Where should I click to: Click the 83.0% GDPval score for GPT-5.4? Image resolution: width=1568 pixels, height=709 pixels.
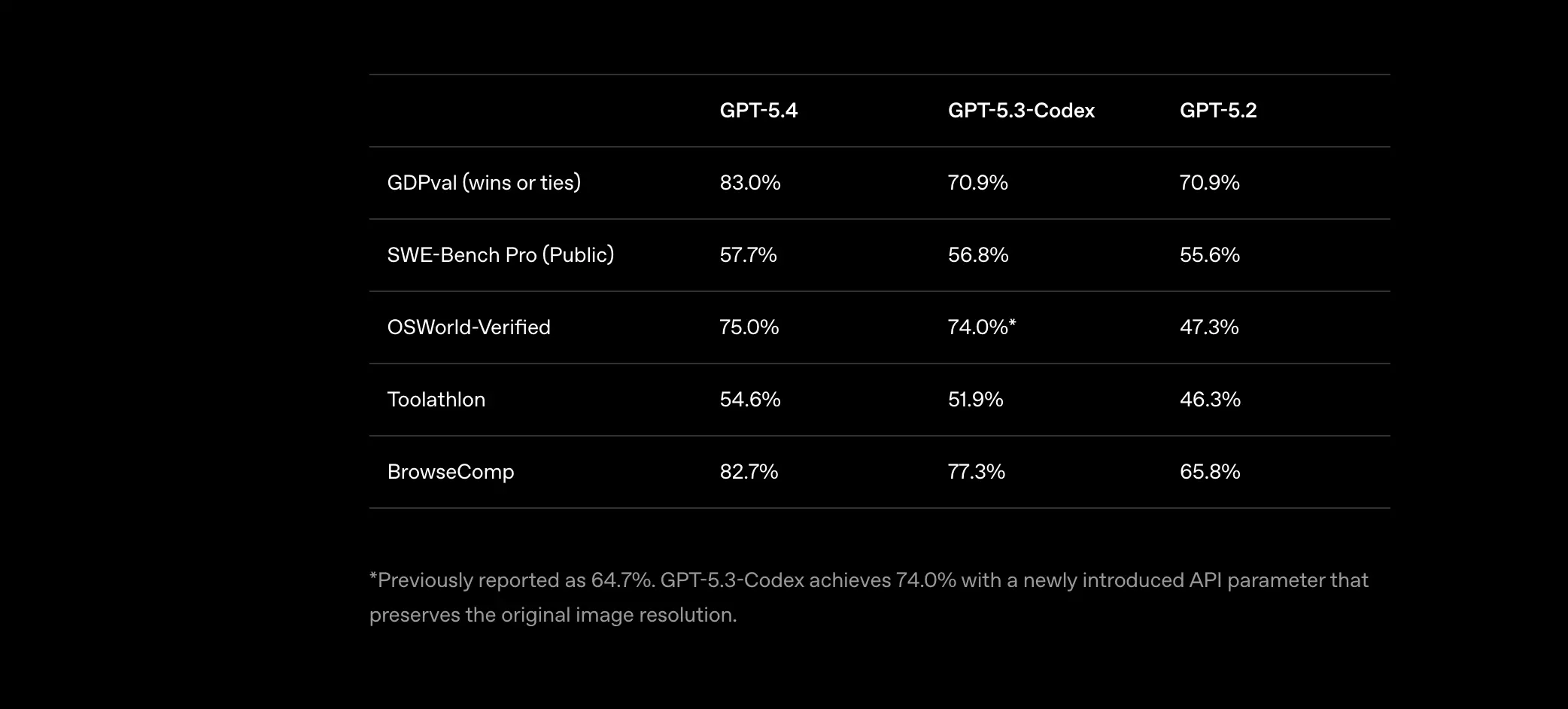tap(750, 183)
